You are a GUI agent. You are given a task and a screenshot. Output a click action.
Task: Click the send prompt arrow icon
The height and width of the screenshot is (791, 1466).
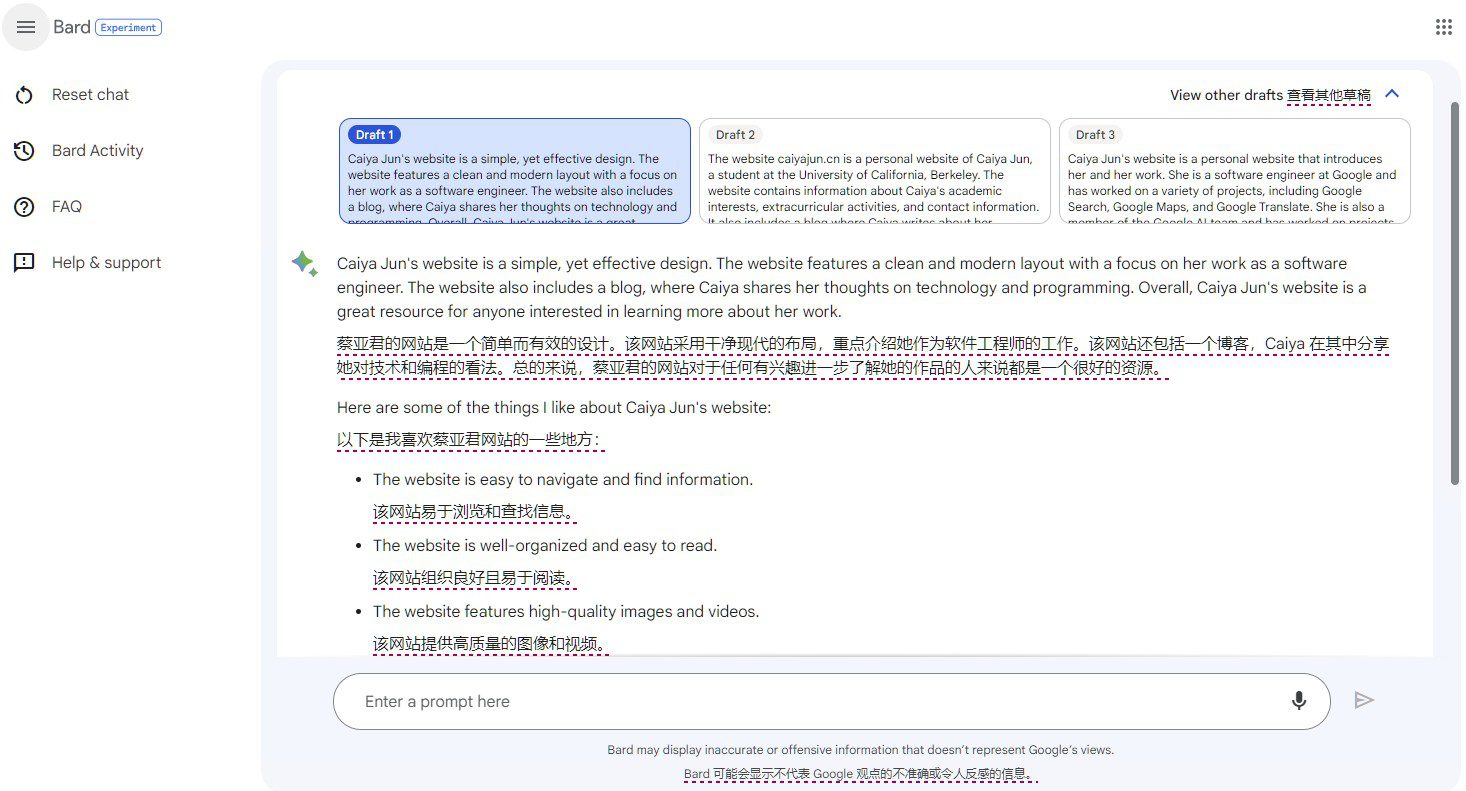click(1363, 700)
